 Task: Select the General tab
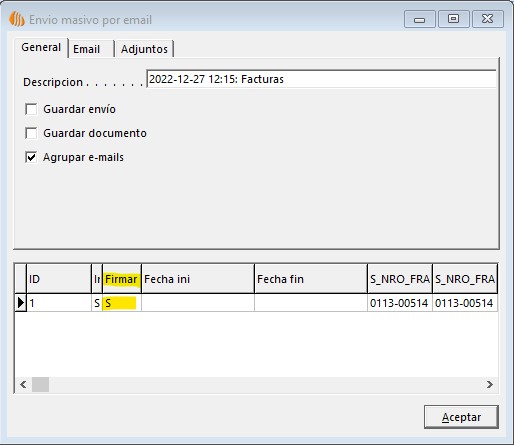[x=41, y=47]
